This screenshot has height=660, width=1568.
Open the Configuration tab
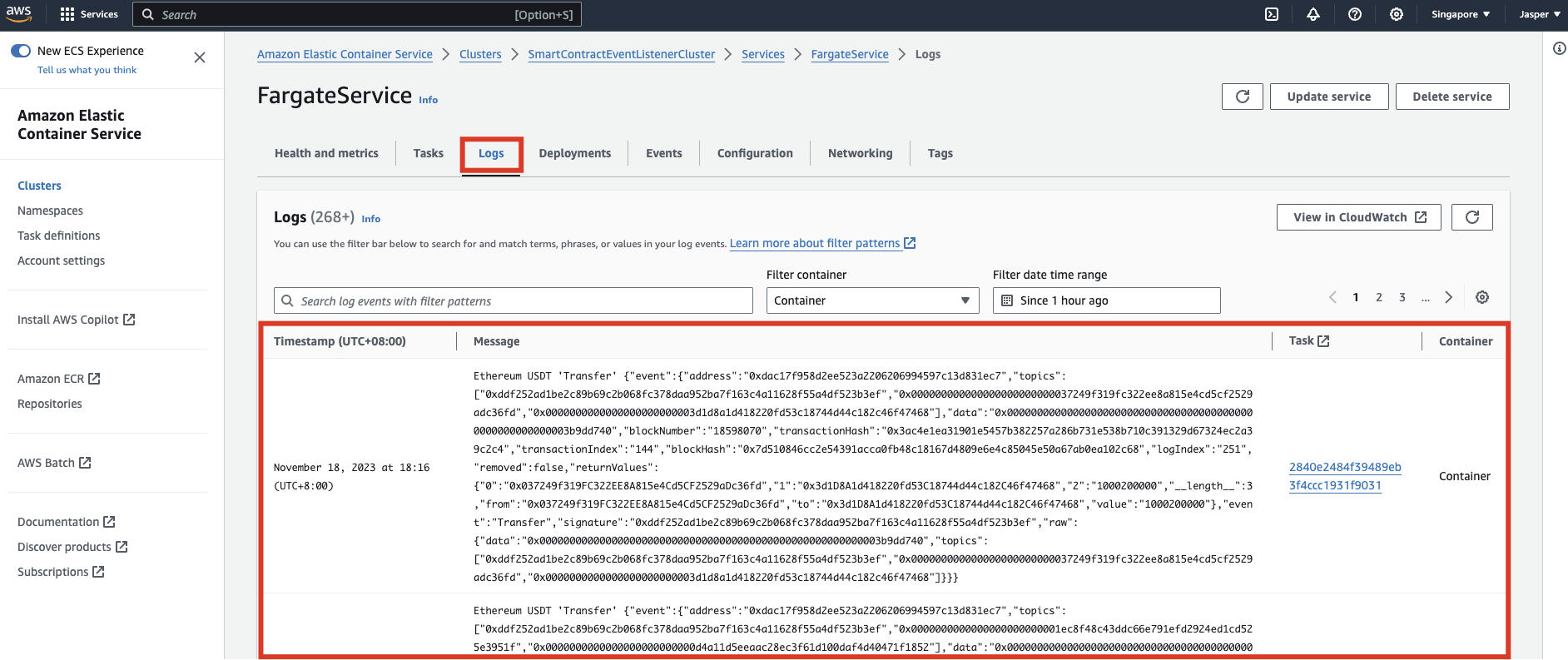(x=755, y=153)
